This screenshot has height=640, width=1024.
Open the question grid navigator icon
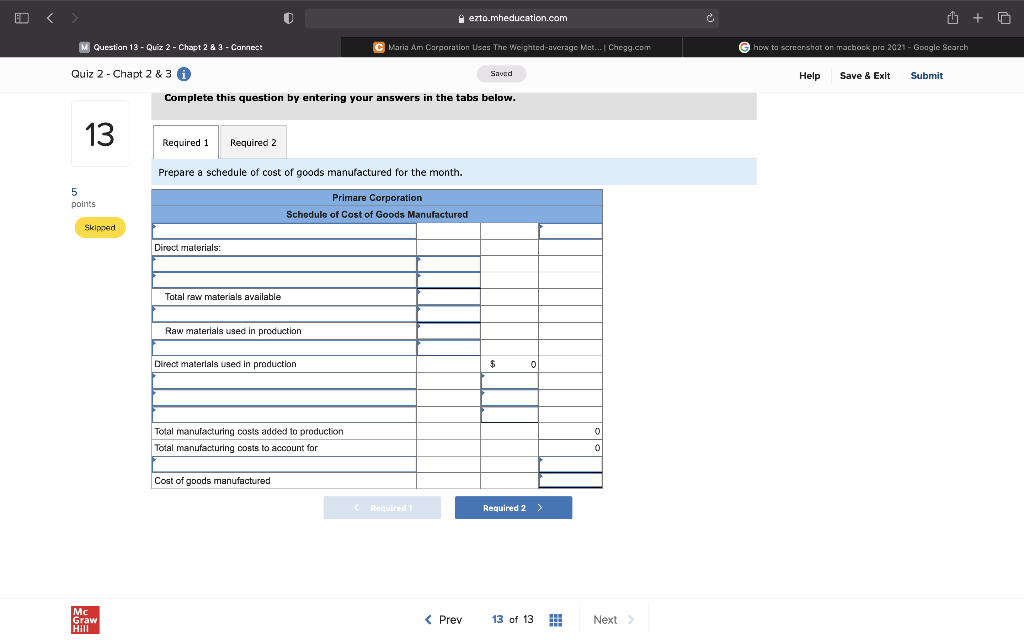point(556,620)
